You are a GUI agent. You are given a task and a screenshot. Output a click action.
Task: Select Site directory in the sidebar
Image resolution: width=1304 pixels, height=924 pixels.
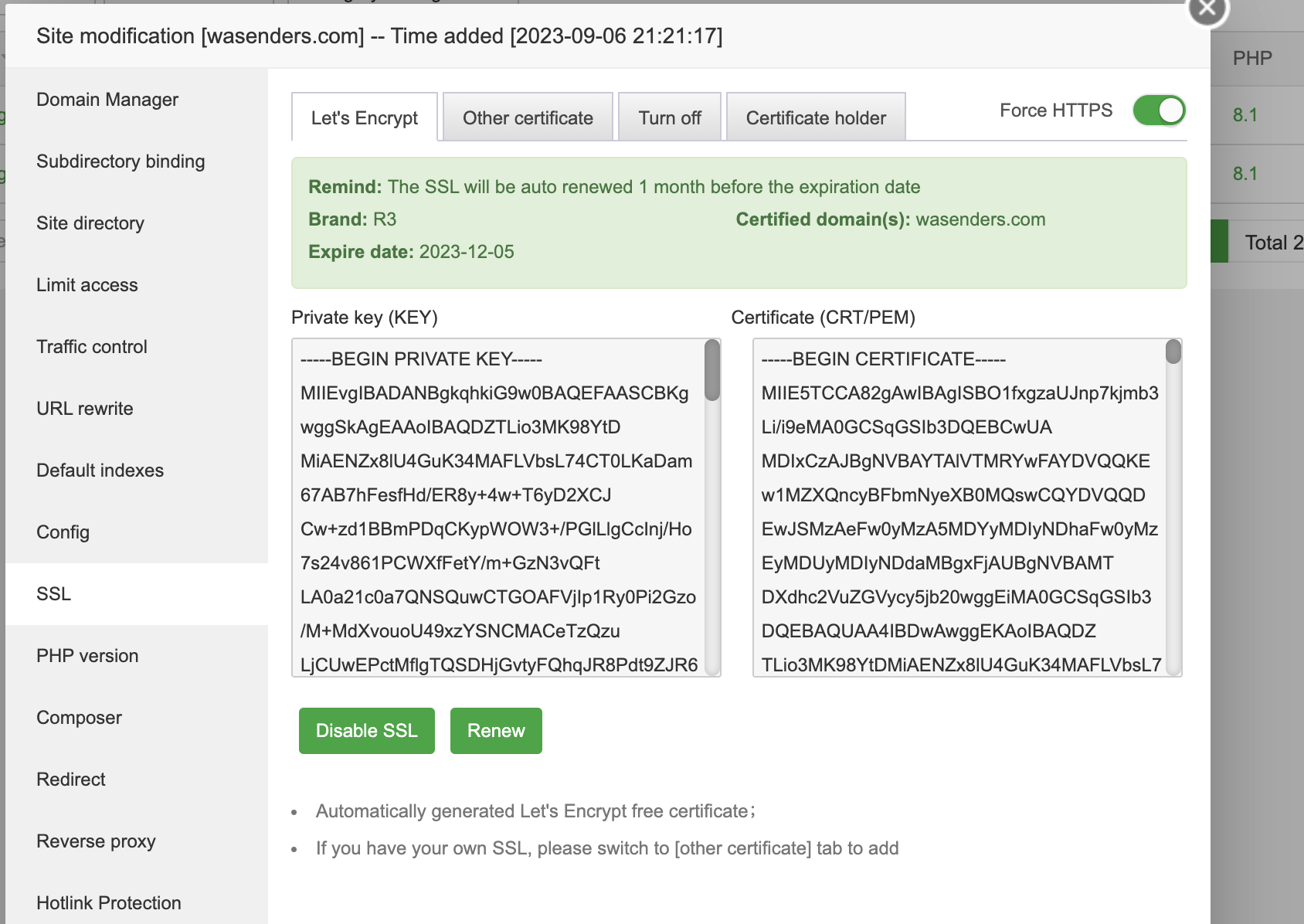click(x=90, y=223)
